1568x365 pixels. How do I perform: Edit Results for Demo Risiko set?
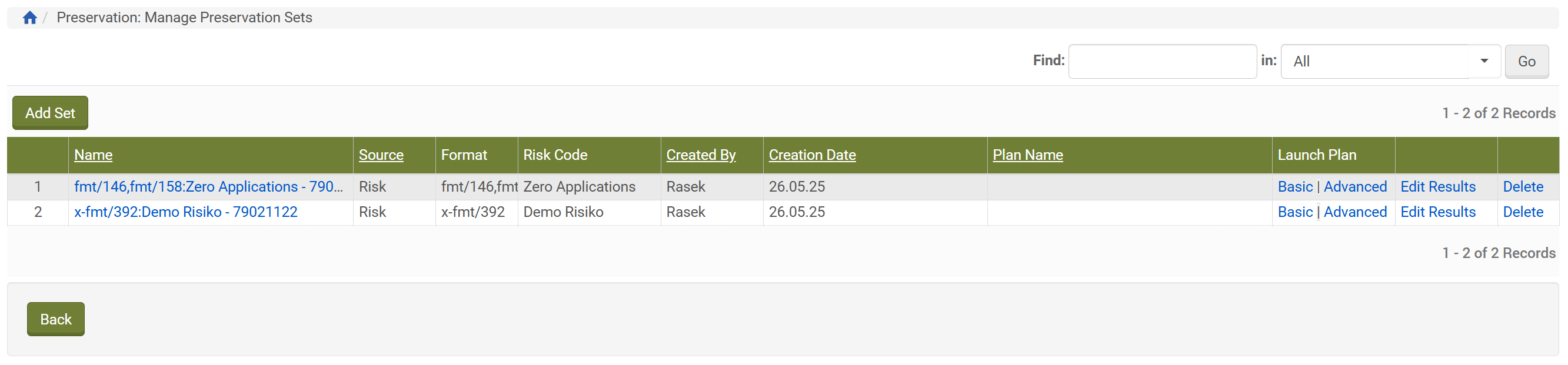pos(1437,212)
